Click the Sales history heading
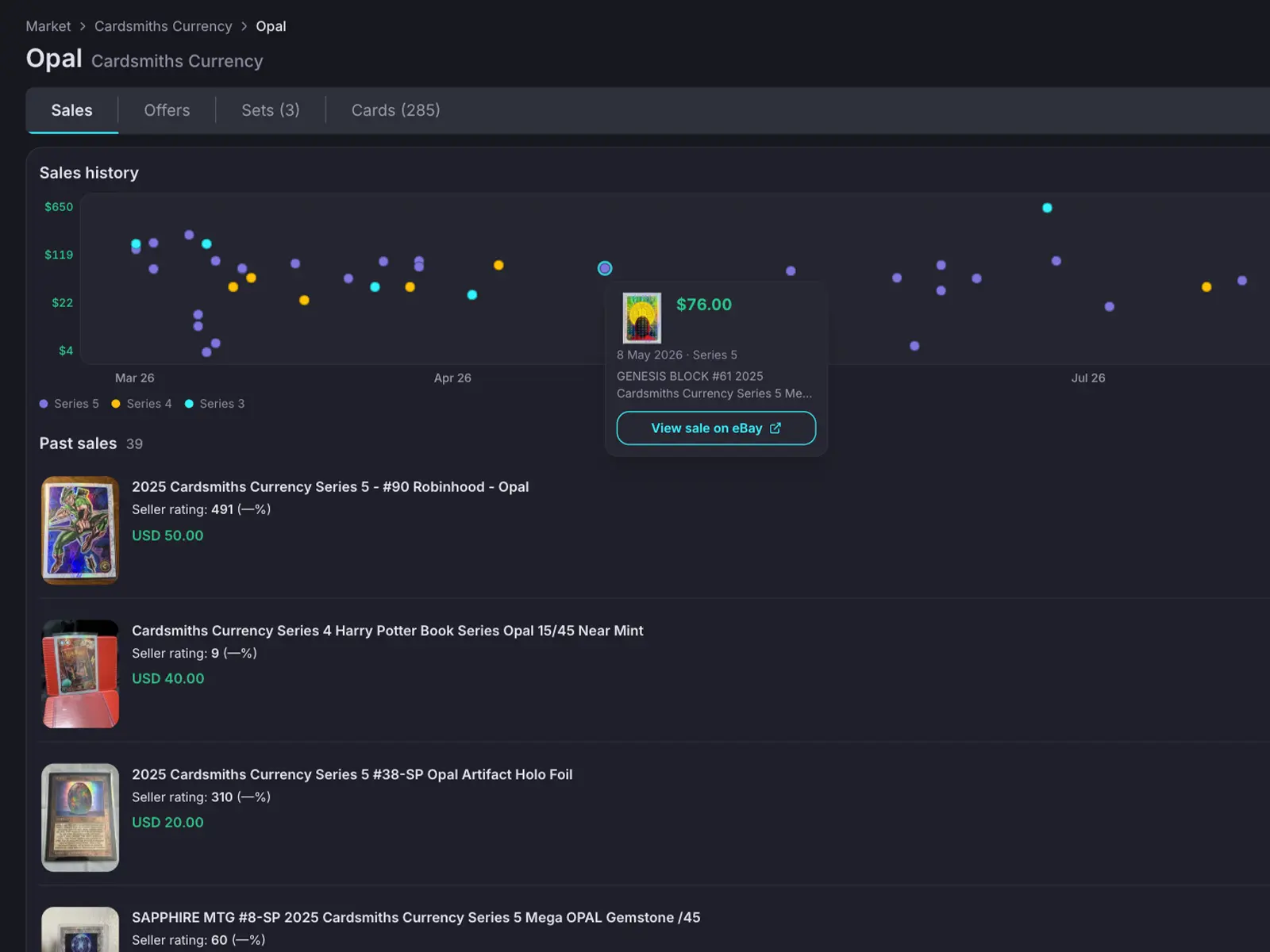Viewport: 1270px width, 952px height. tap(89, 173)
